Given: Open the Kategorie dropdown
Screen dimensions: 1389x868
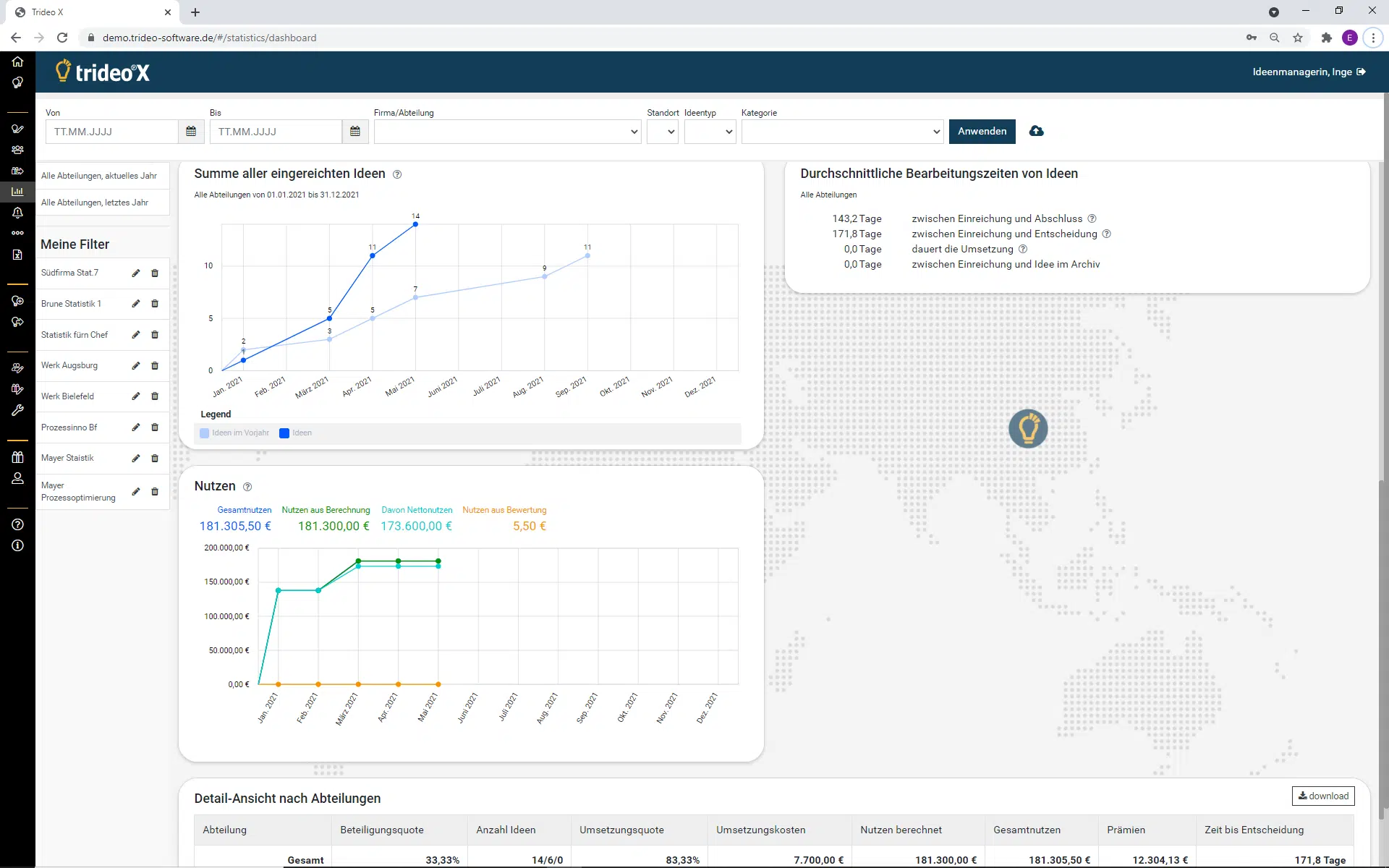Looking at the screenshot, I should pyautogui.click(x=842, y=132).
